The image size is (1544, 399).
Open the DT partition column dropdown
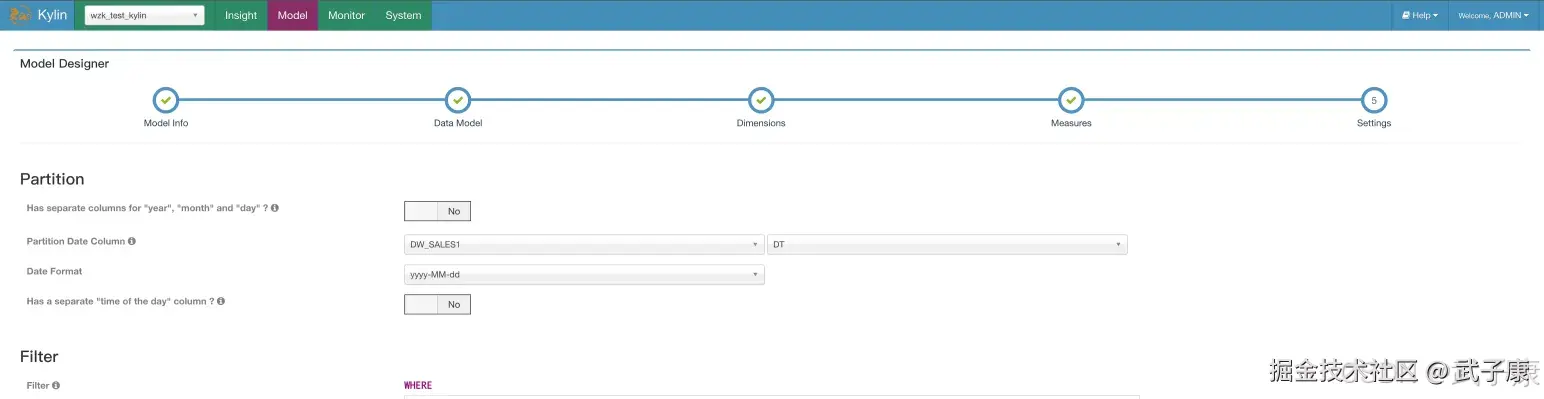tap(947, 244)
